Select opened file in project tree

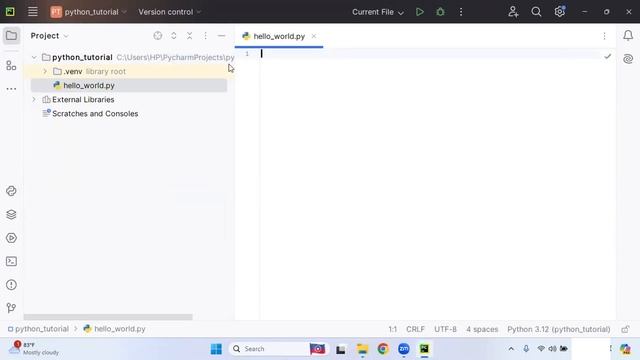158,36
